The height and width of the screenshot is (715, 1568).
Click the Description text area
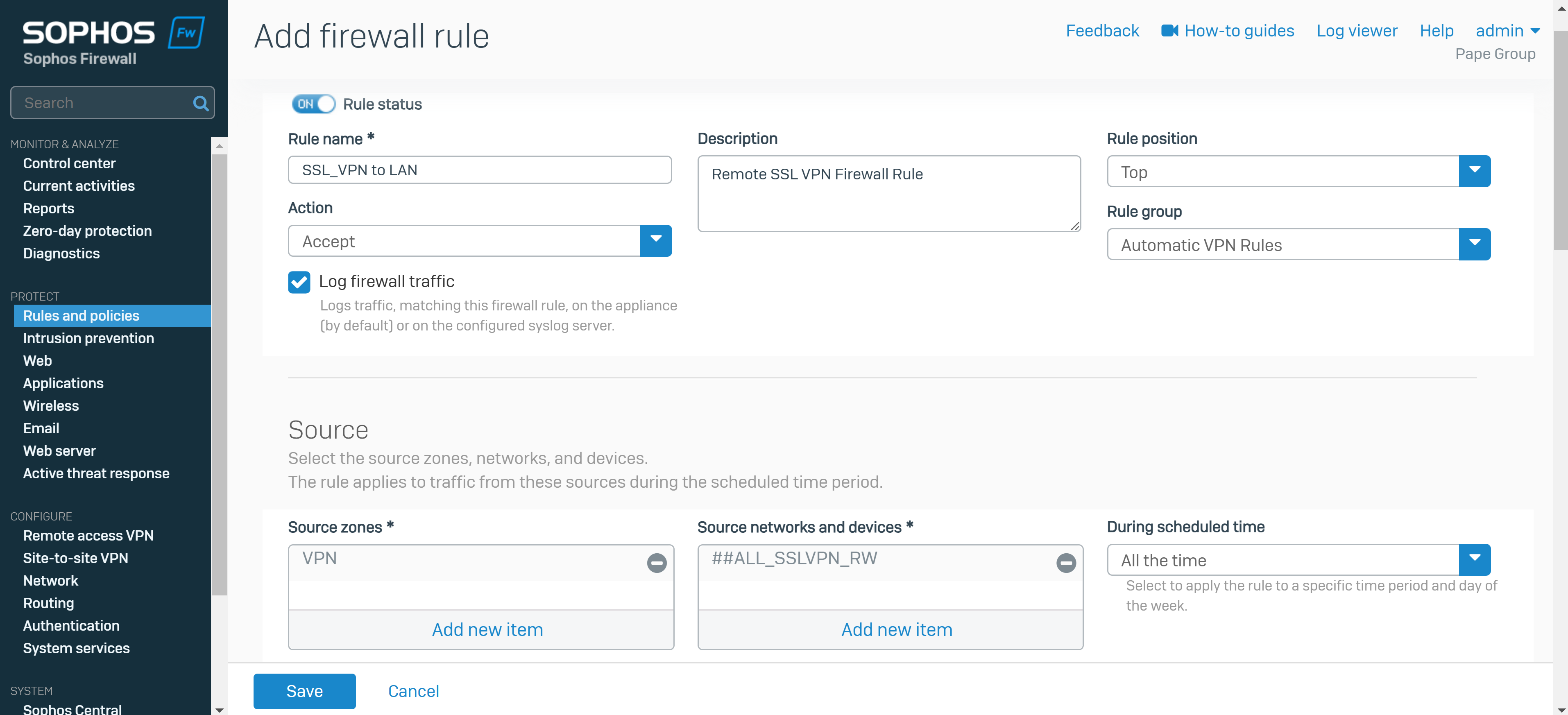coord(889,194)
